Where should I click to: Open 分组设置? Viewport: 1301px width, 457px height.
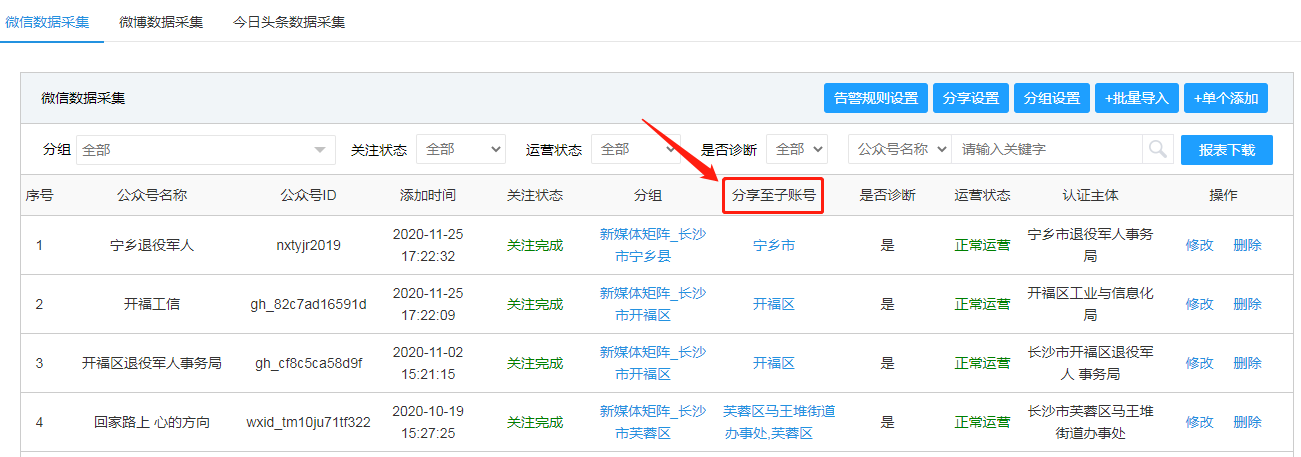pos(1051,98)
